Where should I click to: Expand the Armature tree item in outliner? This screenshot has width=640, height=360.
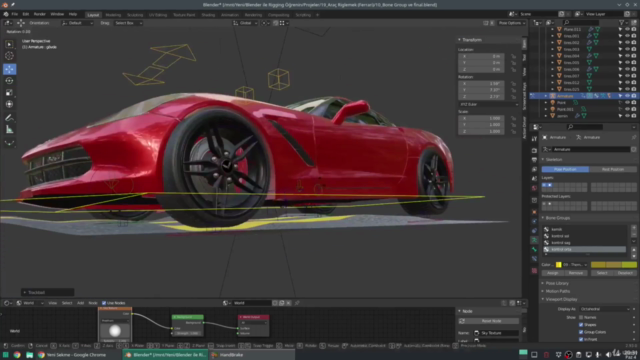coord(546,96)
